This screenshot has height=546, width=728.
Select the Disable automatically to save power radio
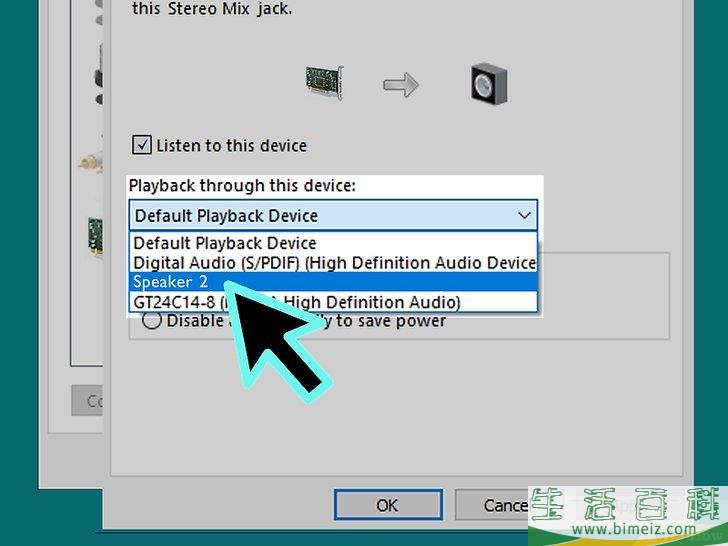click(x=152, y=321)
